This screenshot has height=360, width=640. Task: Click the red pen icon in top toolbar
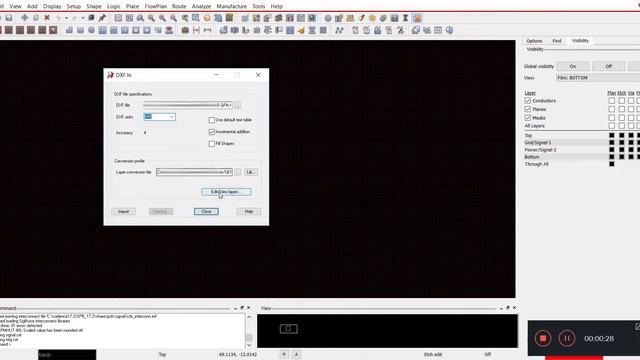pos(361,18)
